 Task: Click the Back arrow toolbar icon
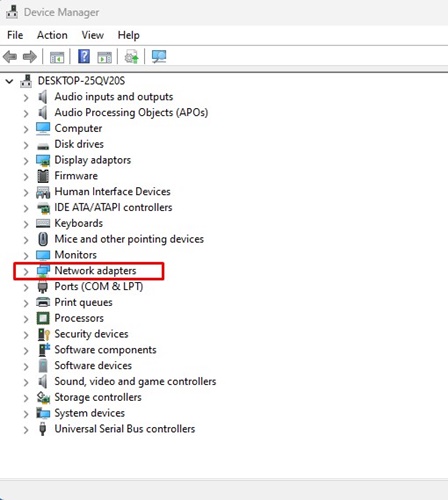[10, 57]
